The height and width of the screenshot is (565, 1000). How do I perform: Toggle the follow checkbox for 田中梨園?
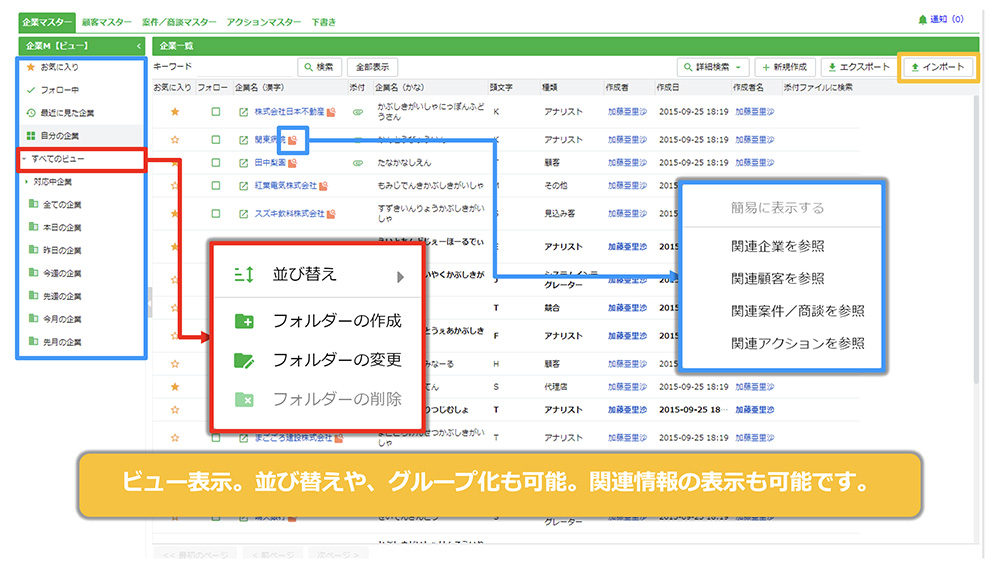216,162
